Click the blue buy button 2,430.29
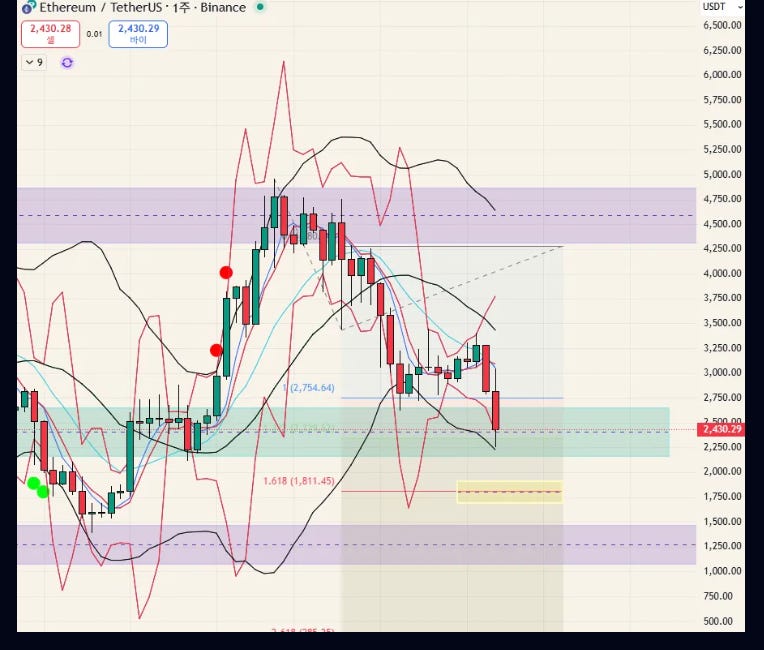 (x=138, y=34)
